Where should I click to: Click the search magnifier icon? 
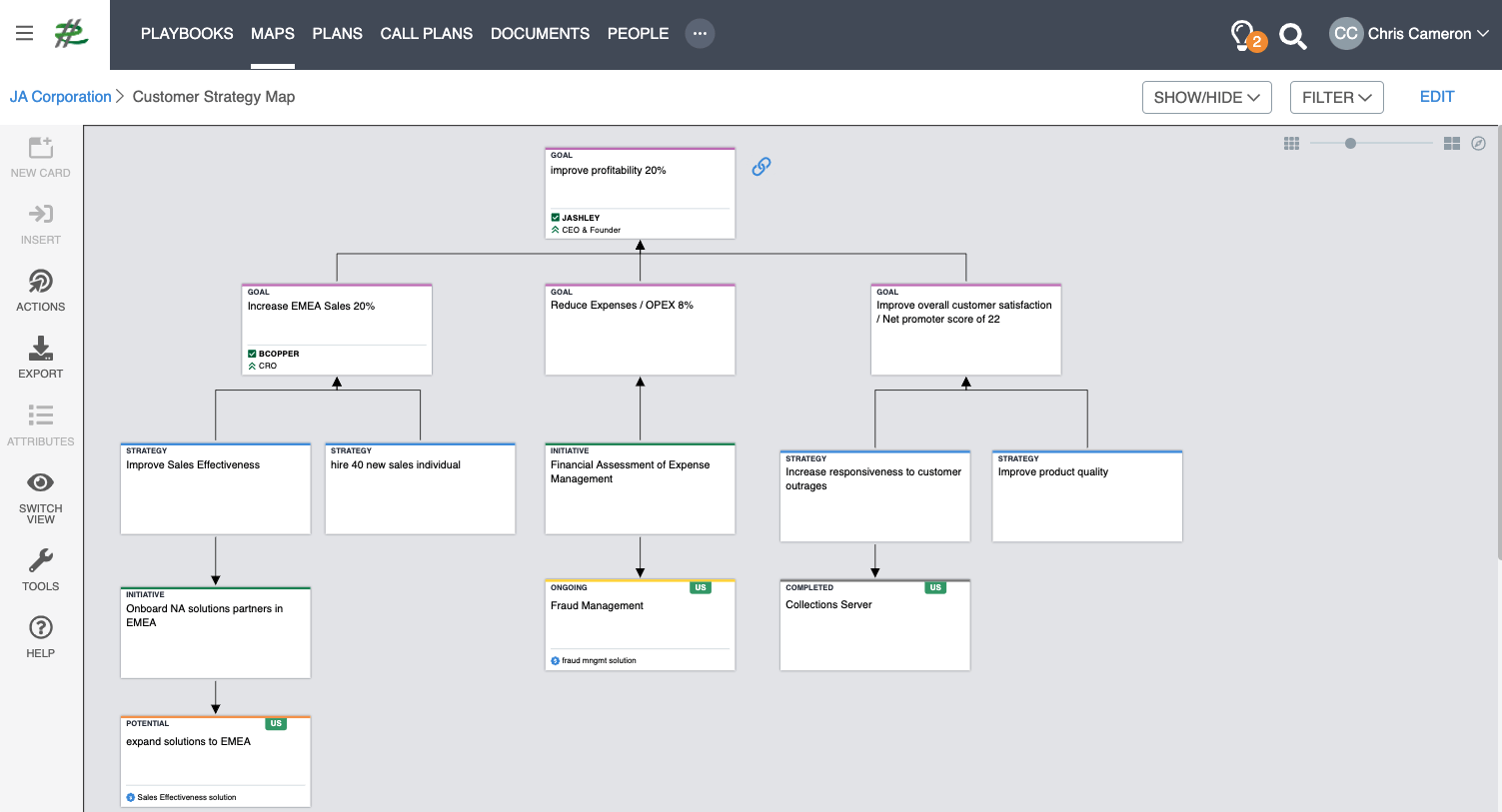pyautogui.click(x=1292, y=36)
